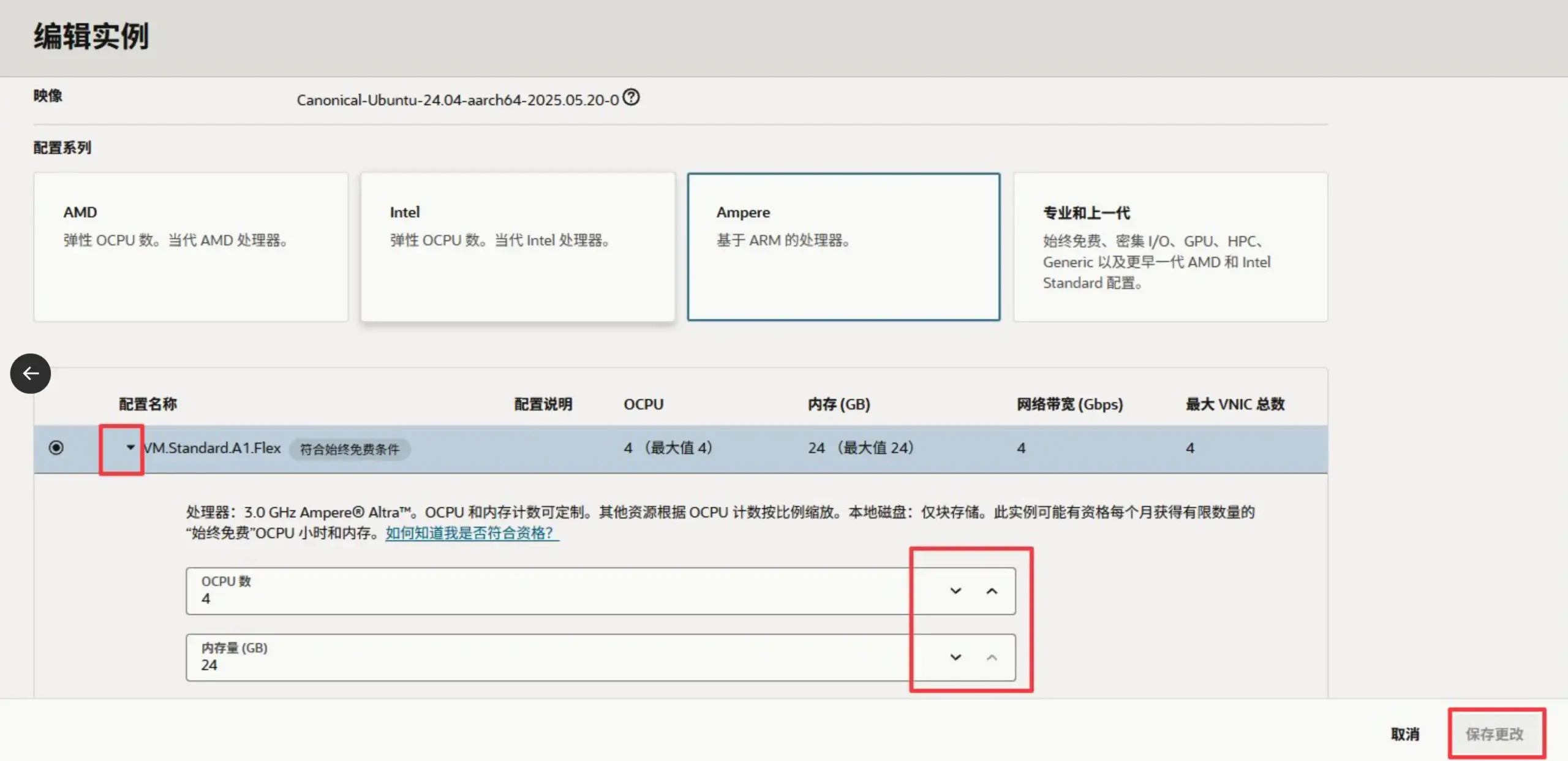Open the 如何知道我是否符合资格 link

click(472, 533)
